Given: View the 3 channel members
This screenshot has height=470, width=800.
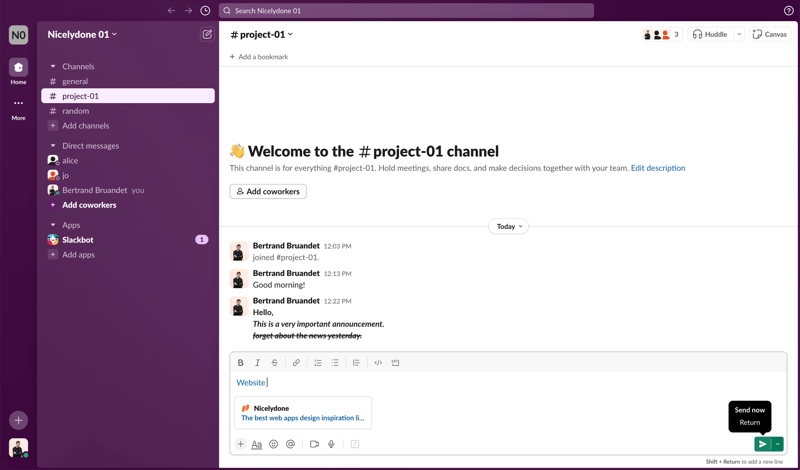Looking at the screenshot, I should pos(661,34).
